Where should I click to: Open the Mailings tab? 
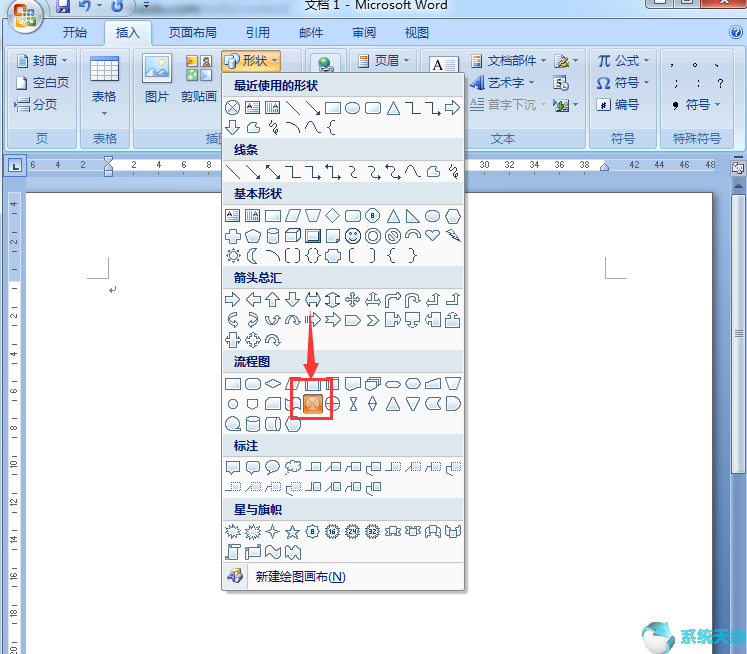click(x=311, y=32)
